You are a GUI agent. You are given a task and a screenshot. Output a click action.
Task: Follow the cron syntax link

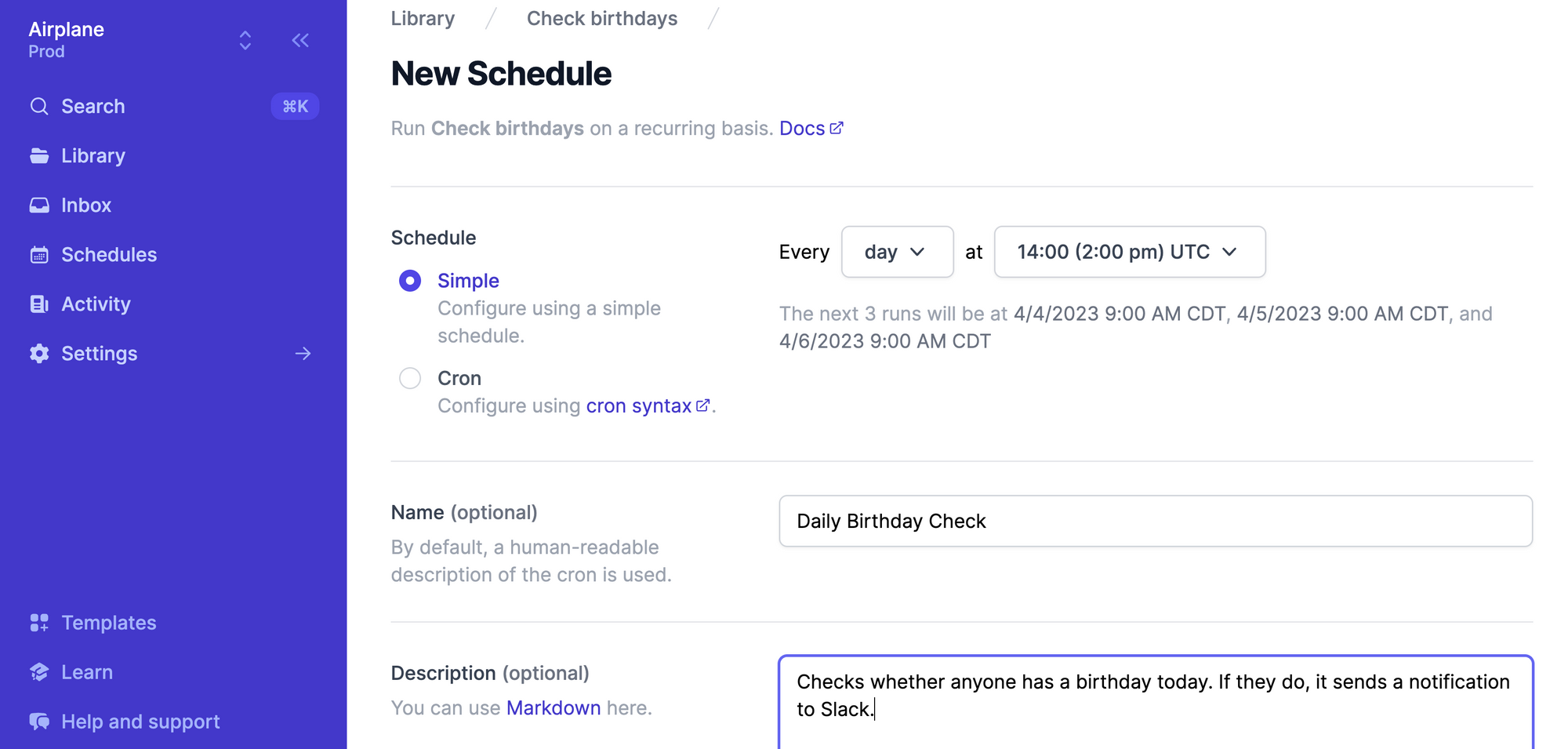648,405
